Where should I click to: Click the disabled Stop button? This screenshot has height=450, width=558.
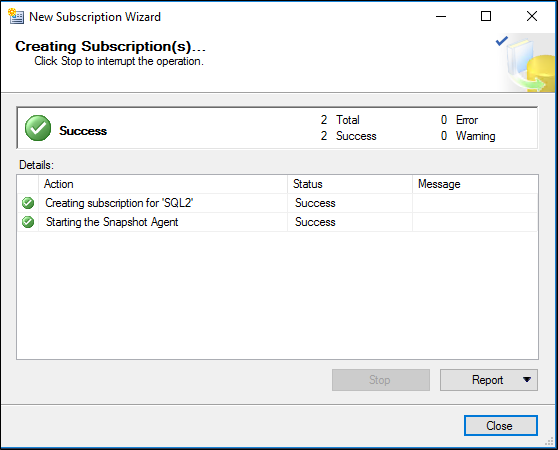pyautogui.click(x=381, y=380)
